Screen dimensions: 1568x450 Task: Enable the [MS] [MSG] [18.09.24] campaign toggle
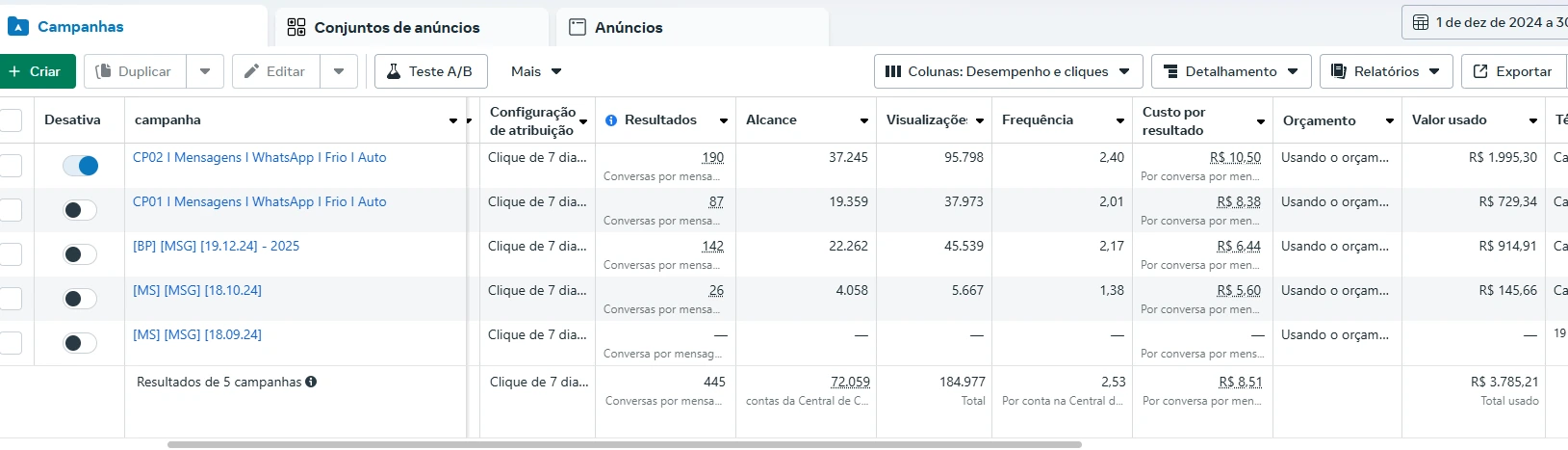coord(80,343)
